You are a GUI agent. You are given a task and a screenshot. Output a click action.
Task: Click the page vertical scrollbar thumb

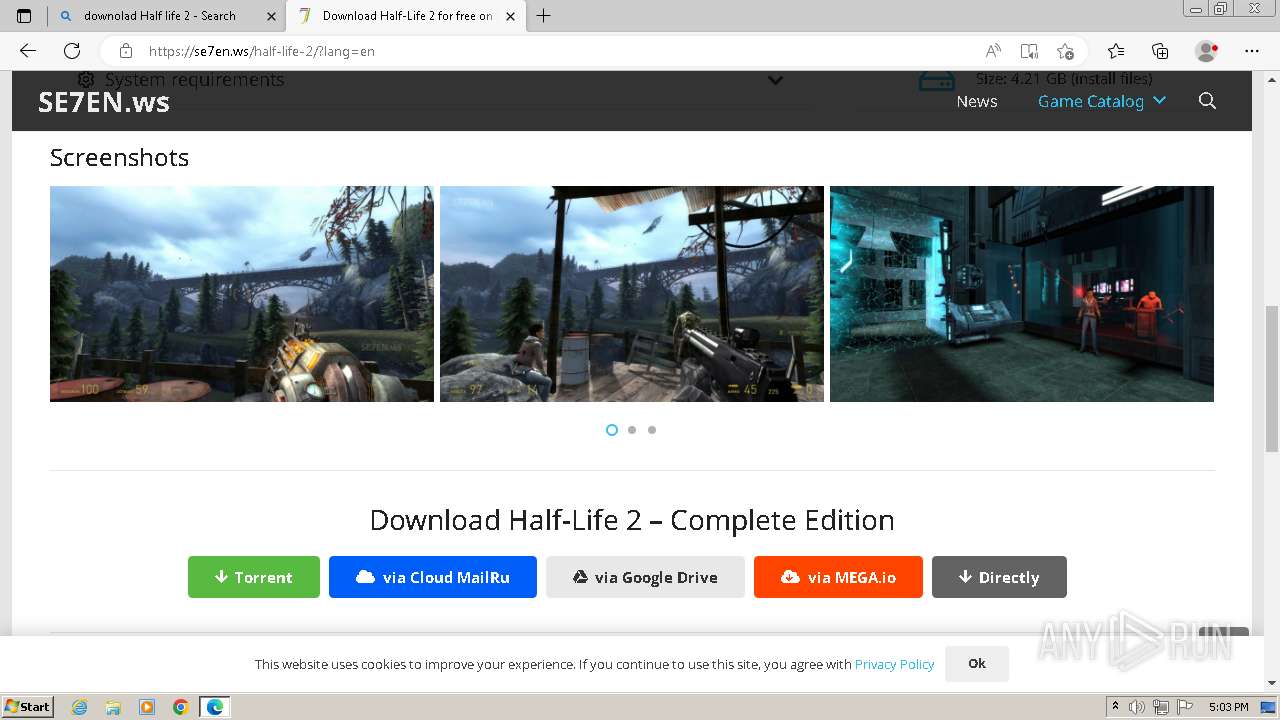(x=1272, y=378)
